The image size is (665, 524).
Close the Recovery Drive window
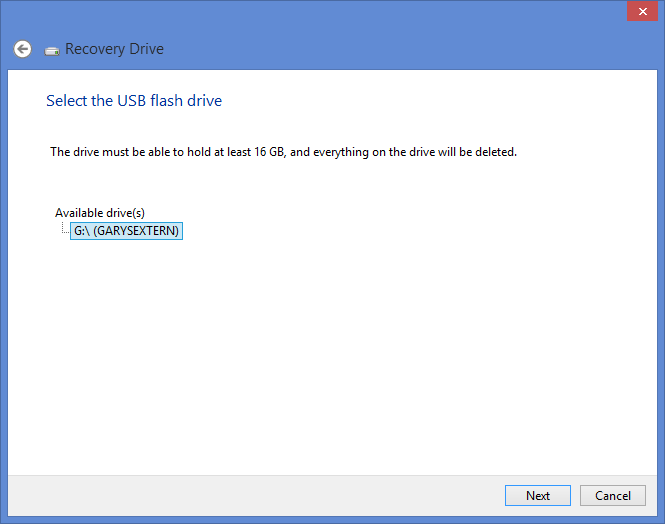coord(640,12)
